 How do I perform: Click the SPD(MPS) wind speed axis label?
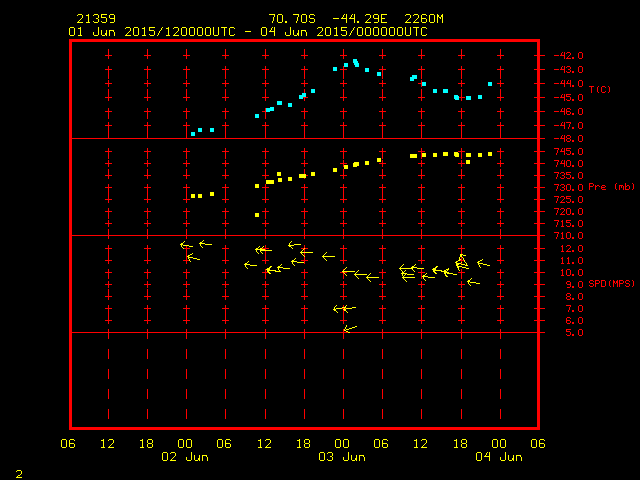611,283
